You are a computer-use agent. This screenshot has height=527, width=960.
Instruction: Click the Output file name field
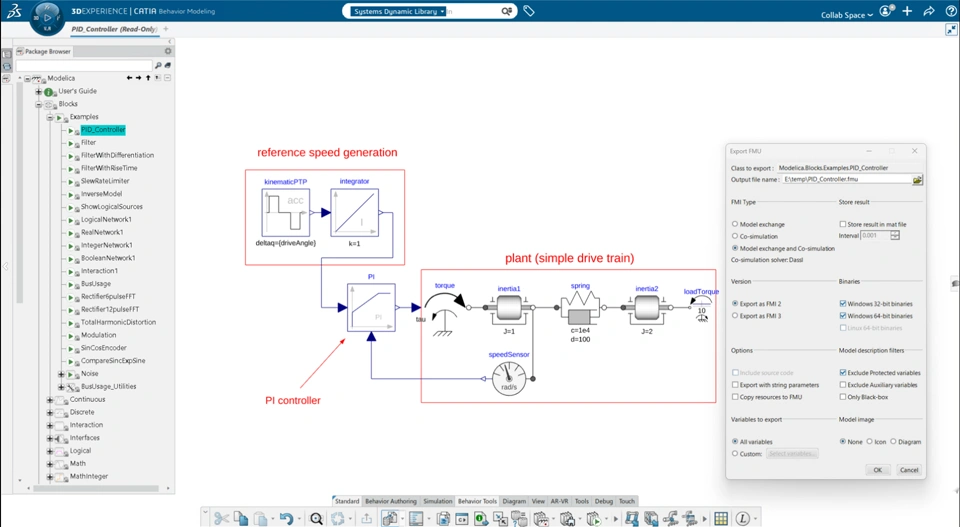[847, 180]
